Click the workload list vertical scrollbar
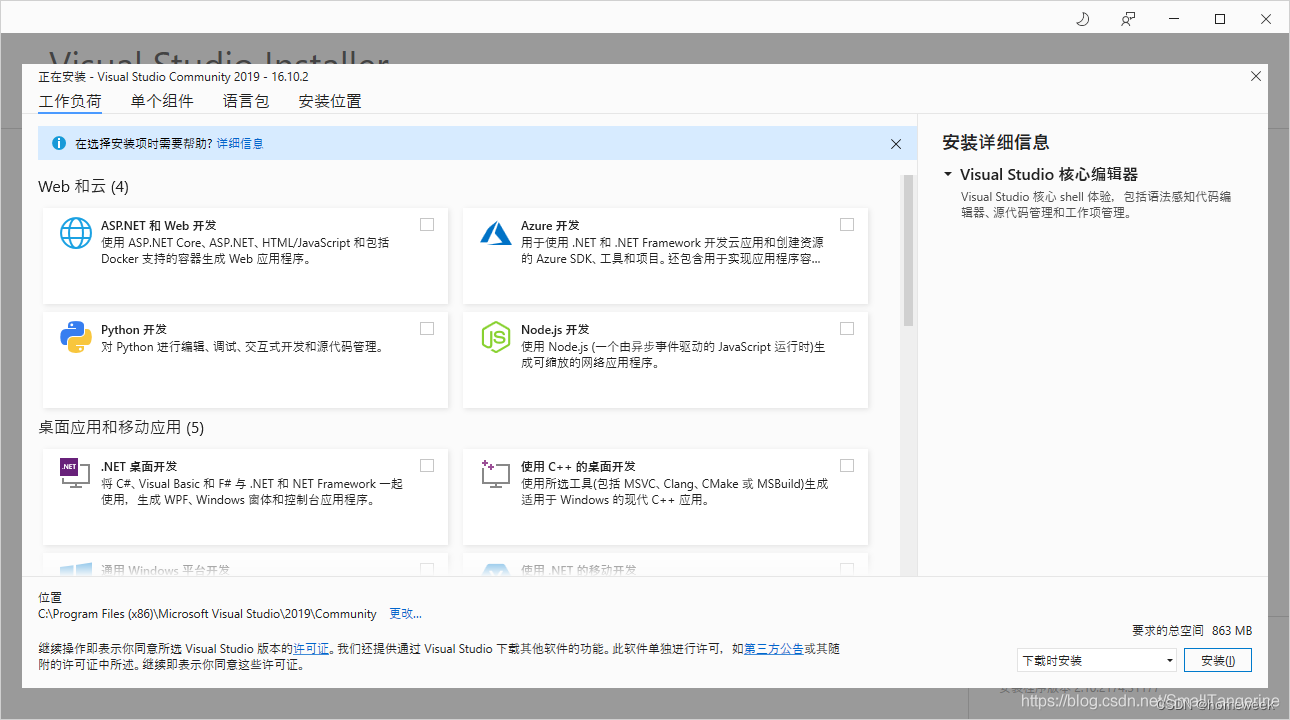This screenshot has height=720, width=1290. (x=908, y=250)
